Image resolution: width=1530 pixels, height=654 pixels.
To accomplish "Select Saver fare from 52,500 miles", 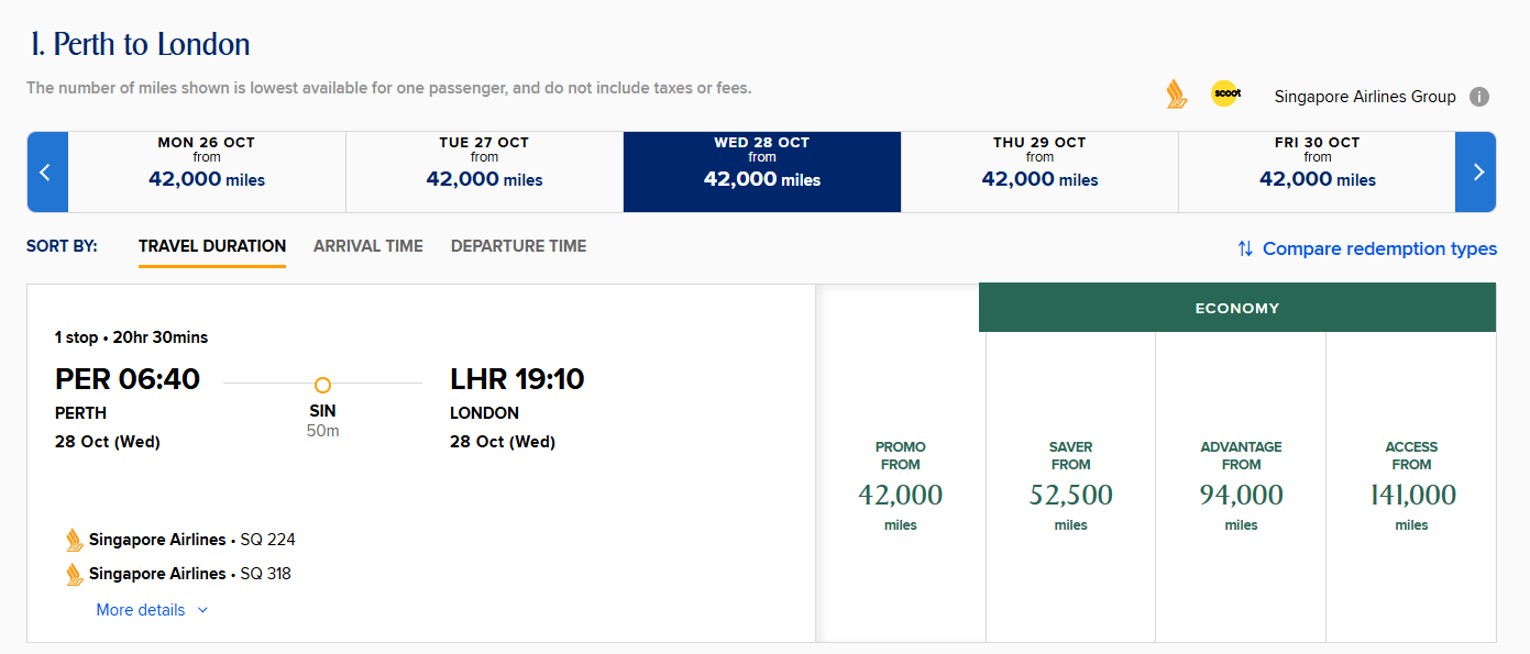I will 1070,486.
